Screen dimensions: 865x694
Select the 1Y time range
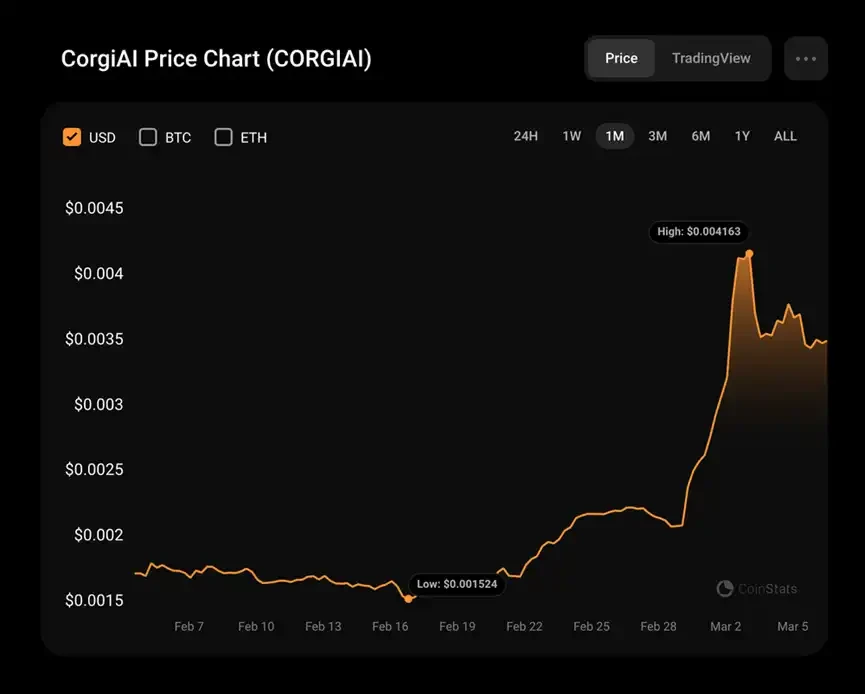click(742, 136)
